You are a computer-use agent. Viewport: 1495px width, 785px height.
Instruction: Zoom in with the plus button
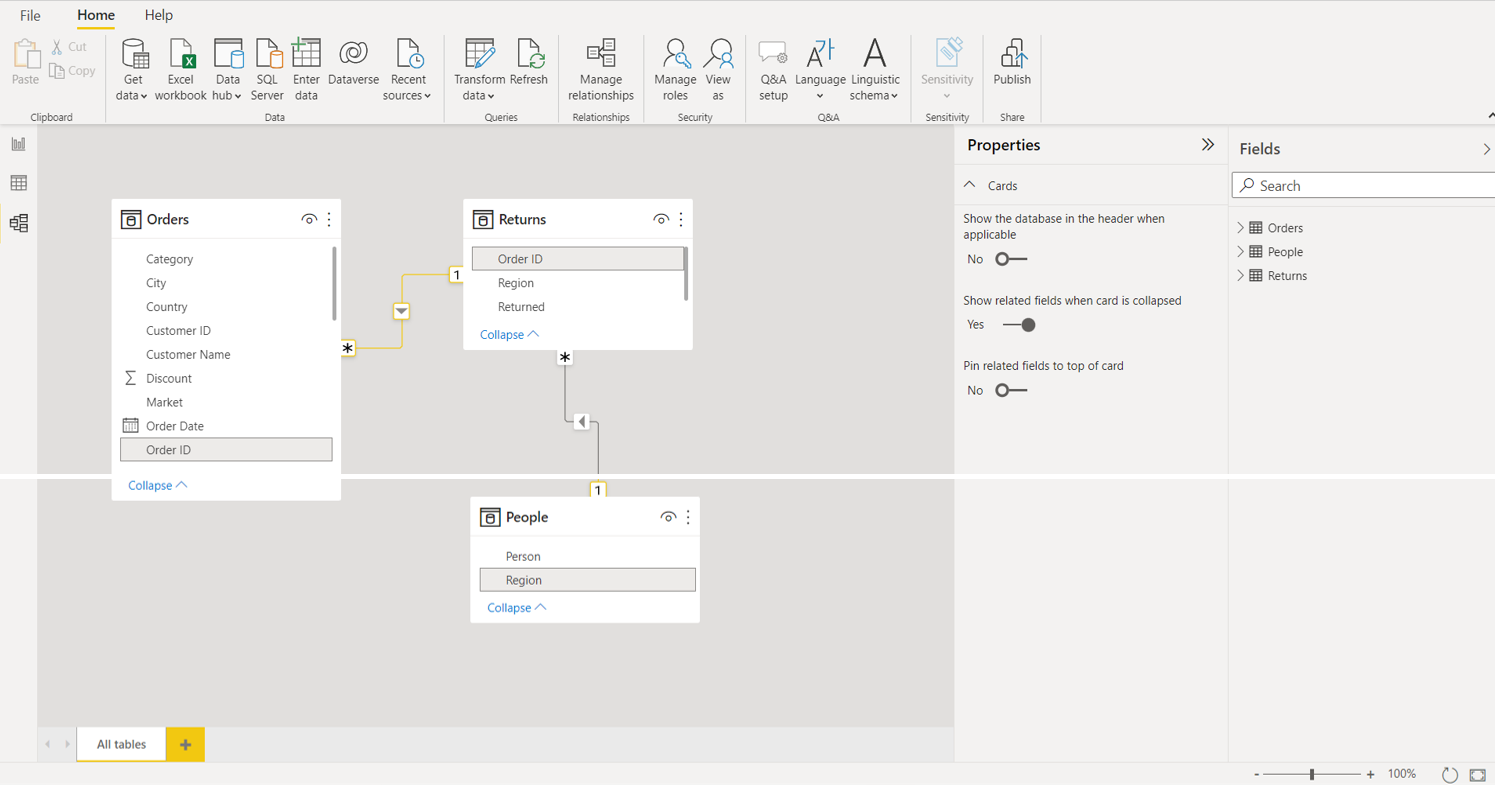[1370, 774]
